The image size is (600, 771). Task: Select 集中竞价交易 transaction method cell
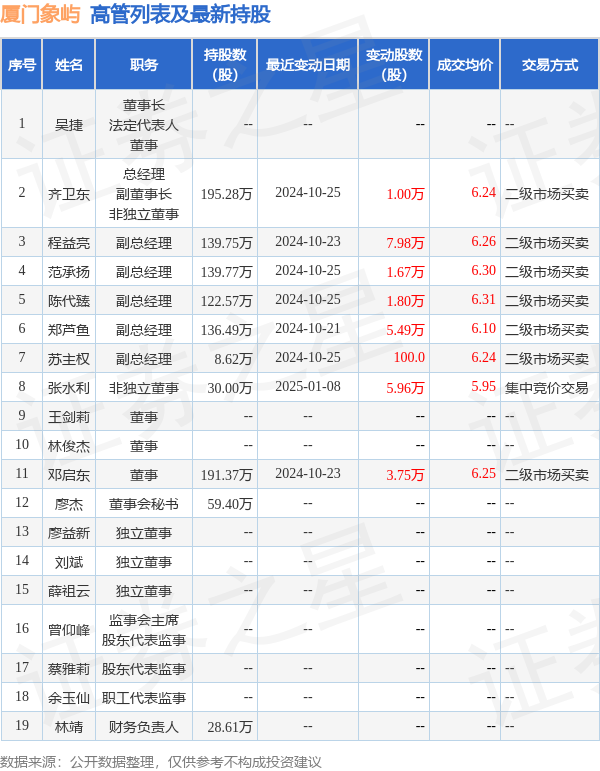click(x=547, y=387)
